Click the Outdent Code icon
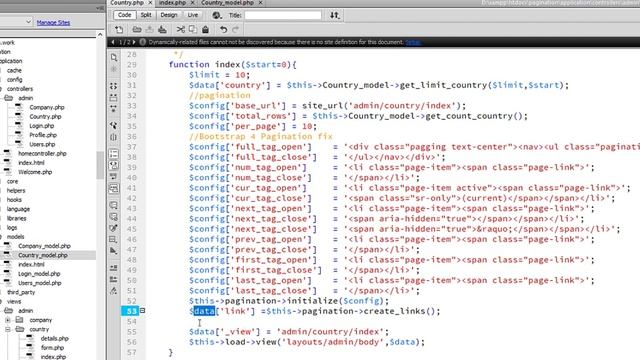The image size is (640, 360). pyautogui.click(x=113, y=279)
